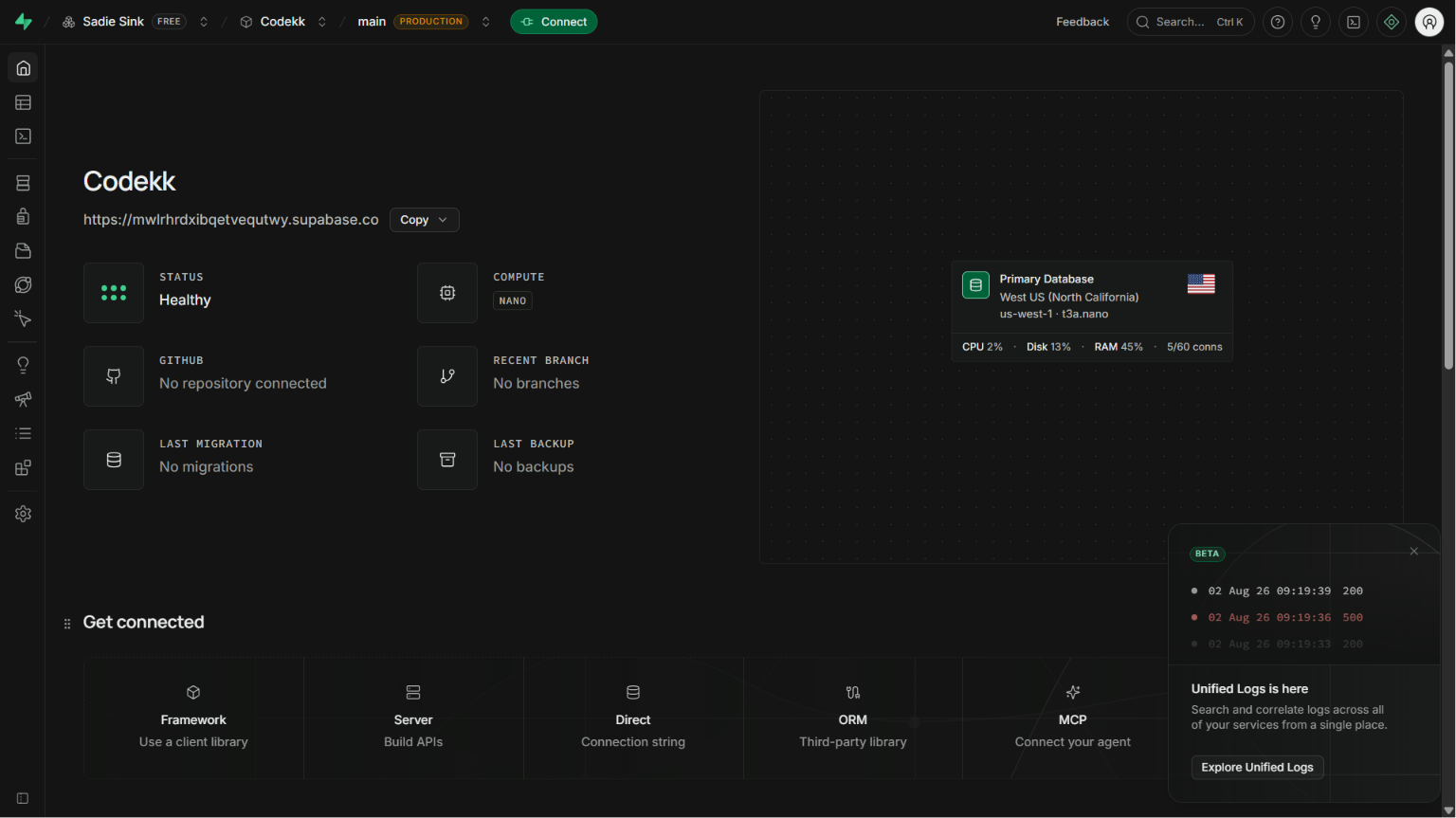Open Observability telescope icon in sidebar
Image resolution: width=1456 pixels, height=818 pixels.
point(23,399)
